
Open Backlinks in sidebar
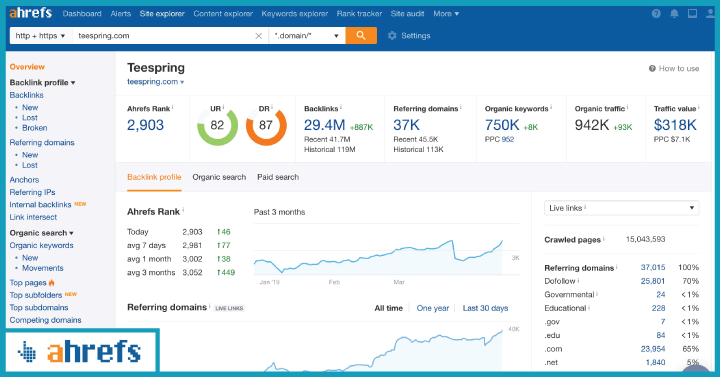coord(27,95)
